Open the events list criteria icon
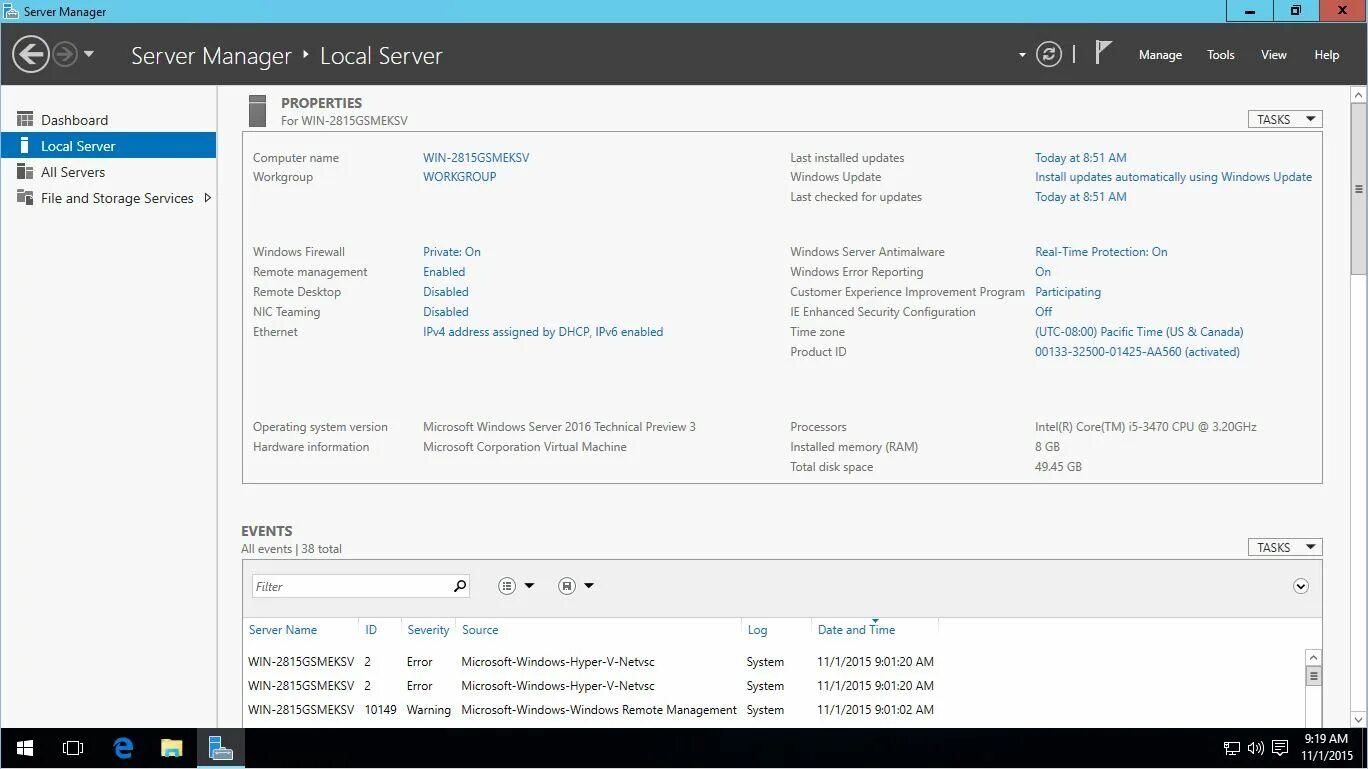1368x769 pixels. click(x=507, y=586)
